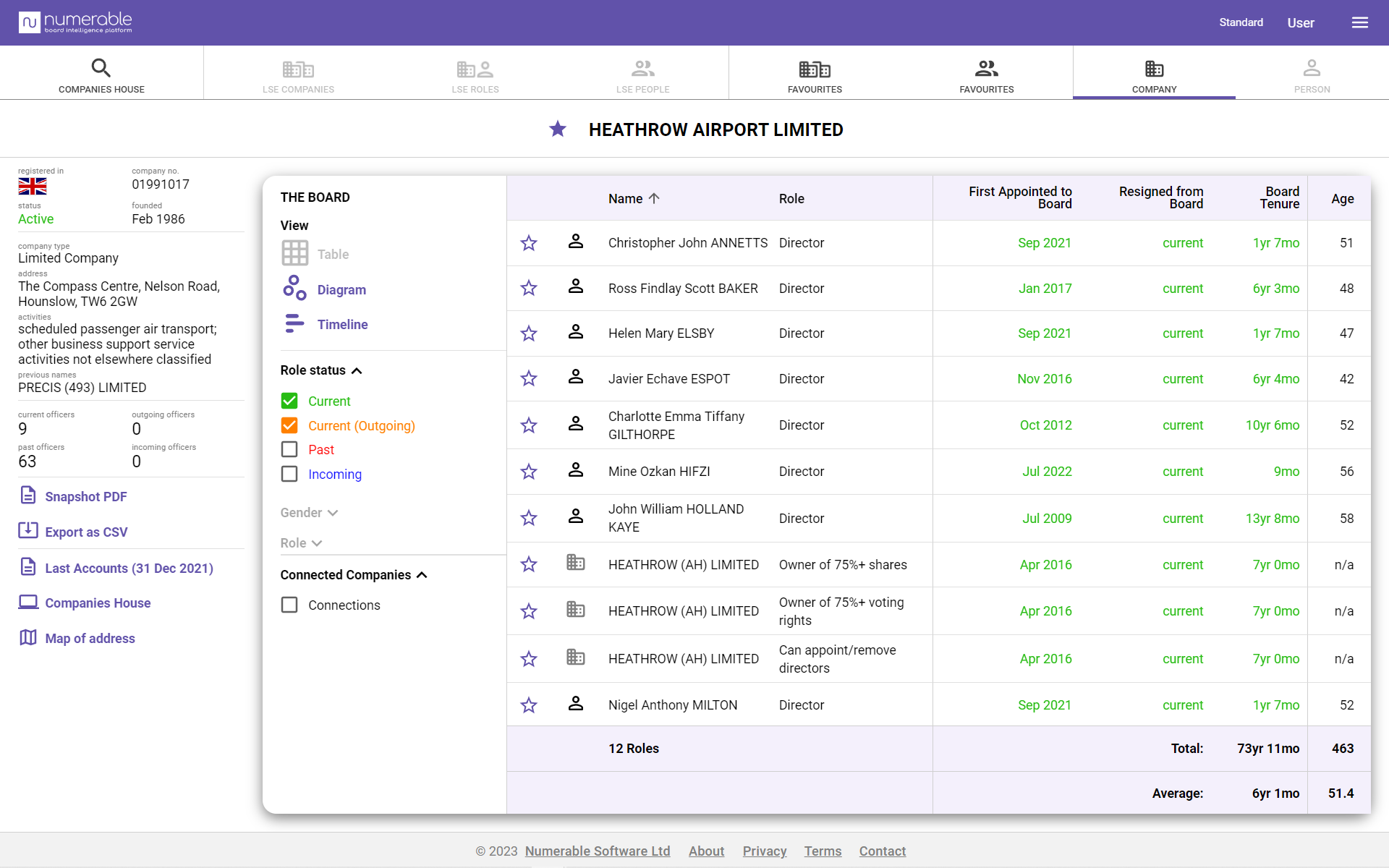The width and height of the screenshot is (1389, 868).
Task: Unfavourite Heathrow Airport Limited via the filled star
Action: point(558,129)
